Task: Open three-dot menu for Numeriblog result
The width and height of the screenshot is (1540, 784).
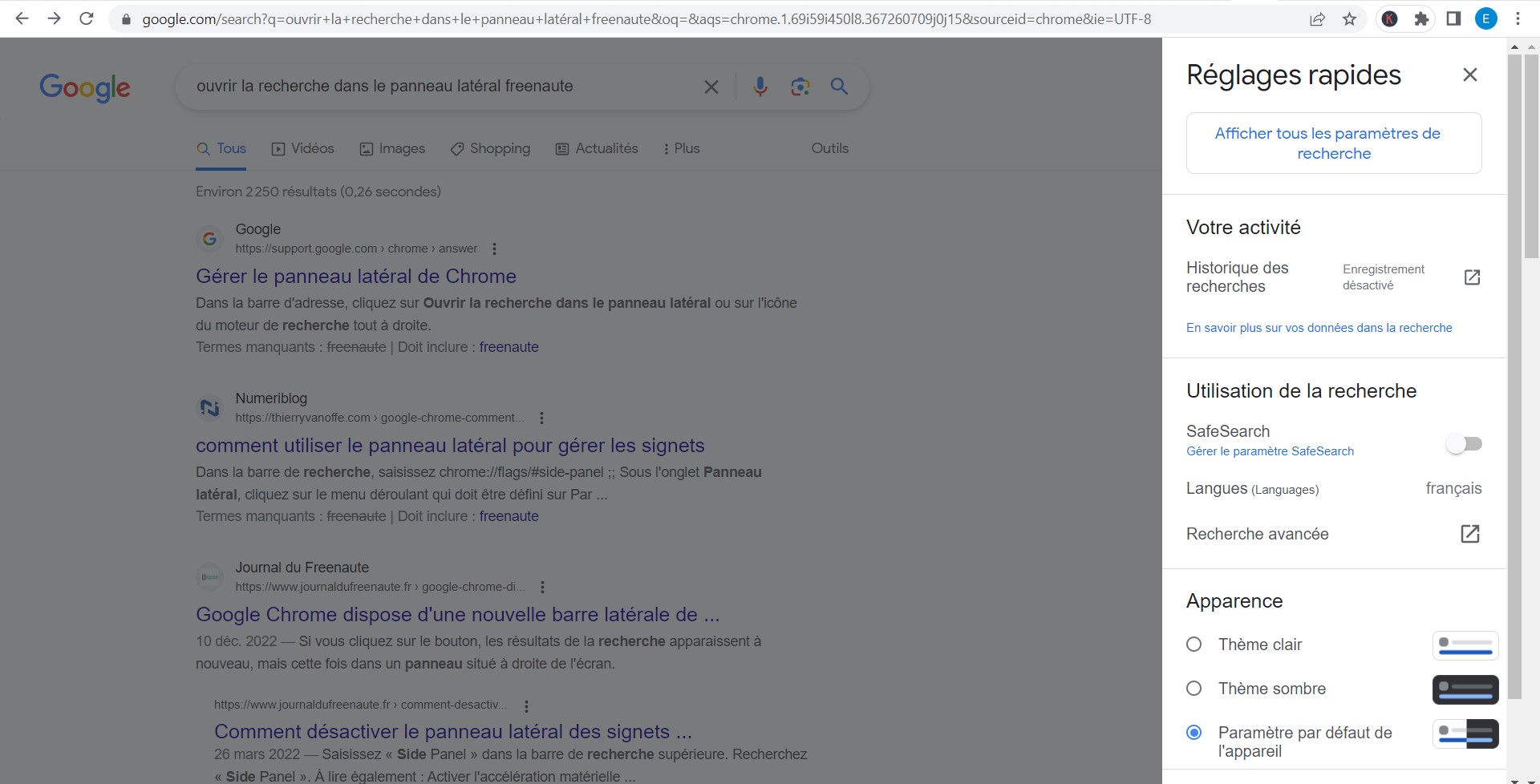Action: coord(542,418)
